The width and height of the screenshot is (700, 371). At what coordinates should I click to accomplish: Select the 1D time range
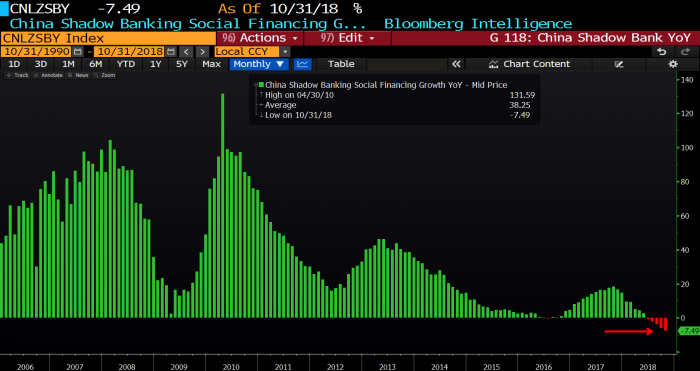coord(14,64)
